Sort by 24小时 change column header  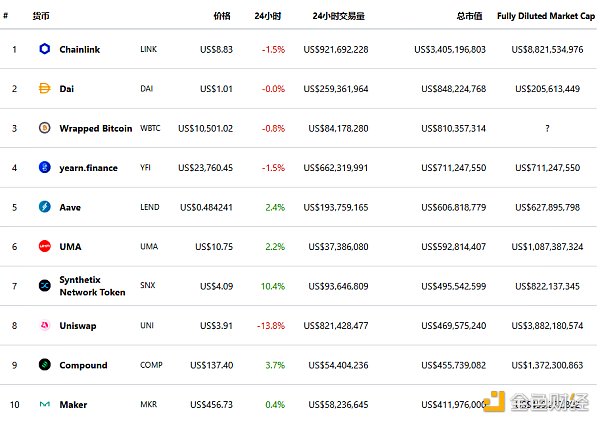coord(267,16)
